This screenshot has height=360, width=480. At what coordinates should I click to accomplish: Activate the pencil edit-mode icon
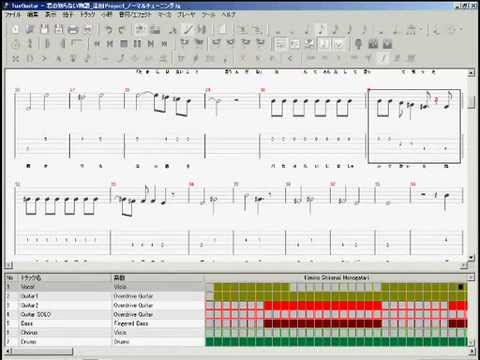point(188,29)
